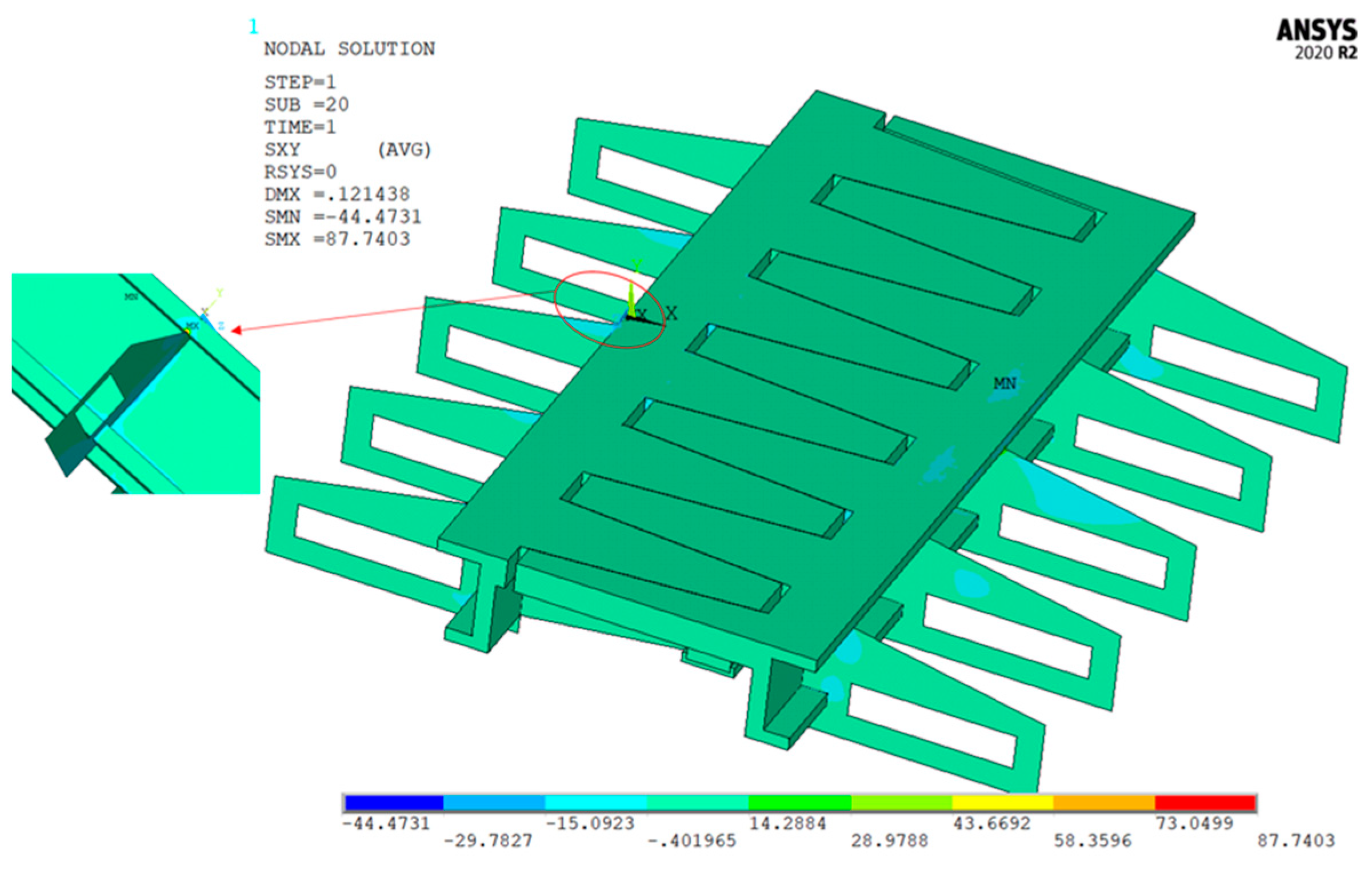The width and height of the screenshot is (1372, 869).
Task: Click the MN minimum marker on plate
Action: click(1004, 383)
